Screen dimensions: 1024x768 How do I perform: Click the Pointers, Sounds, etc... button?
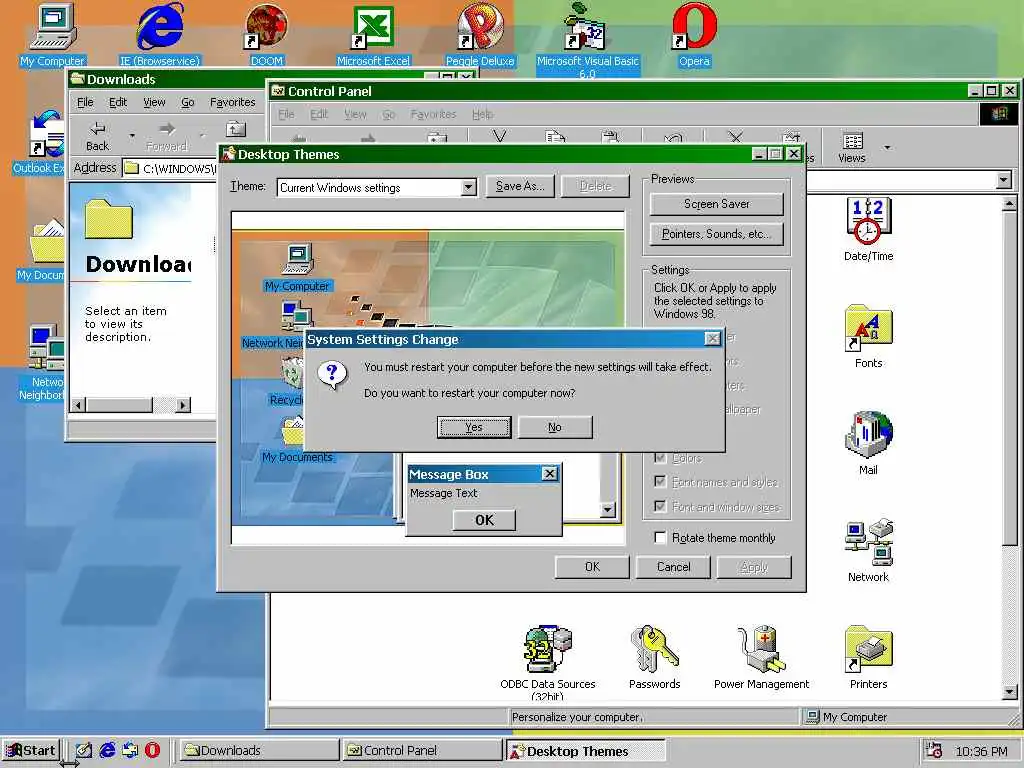tap(716, 234)
